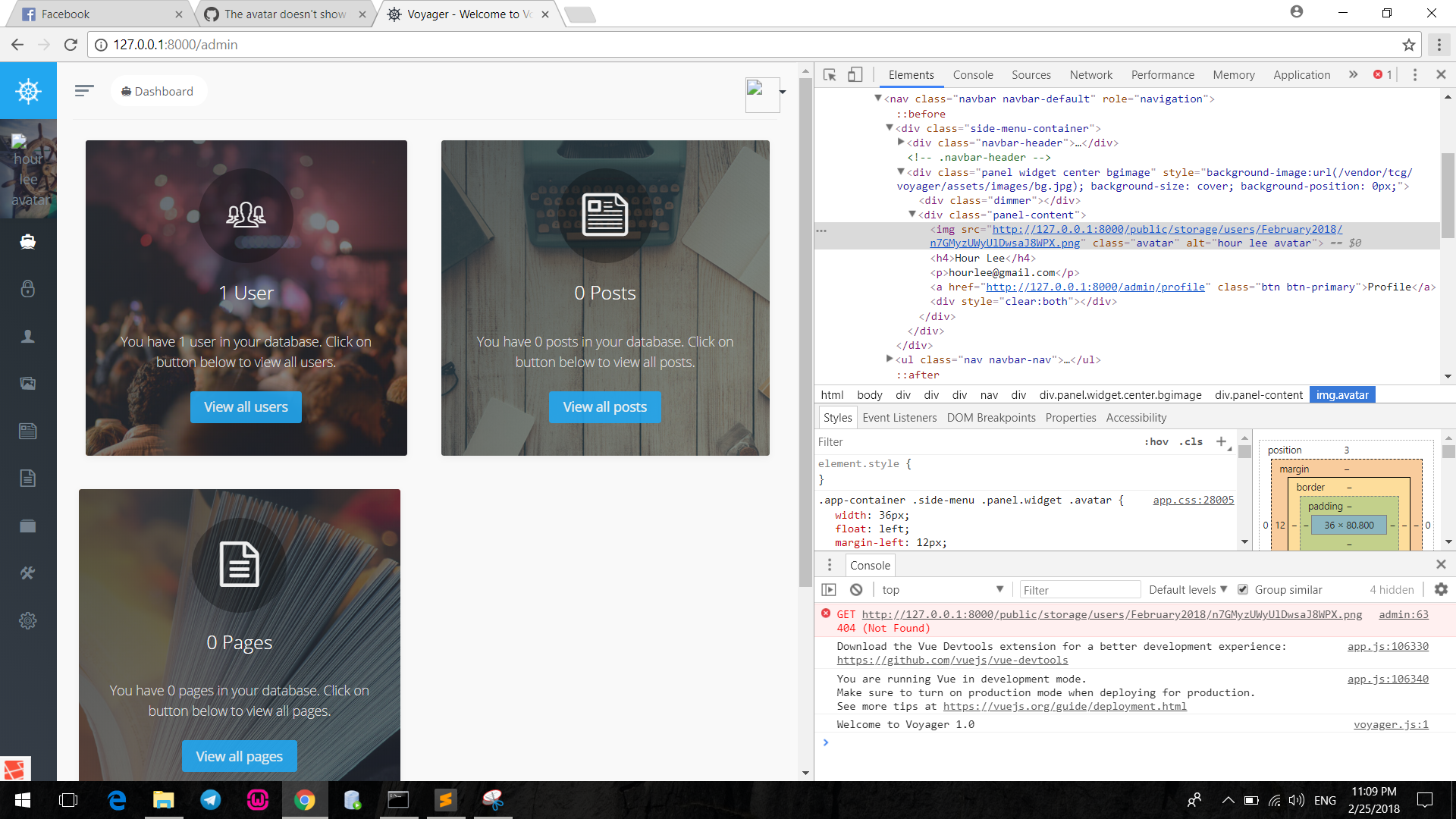Expand the nav navbar-nav ul node
This screenshot has width=1456, height=819.
click(x=890, y=359)
